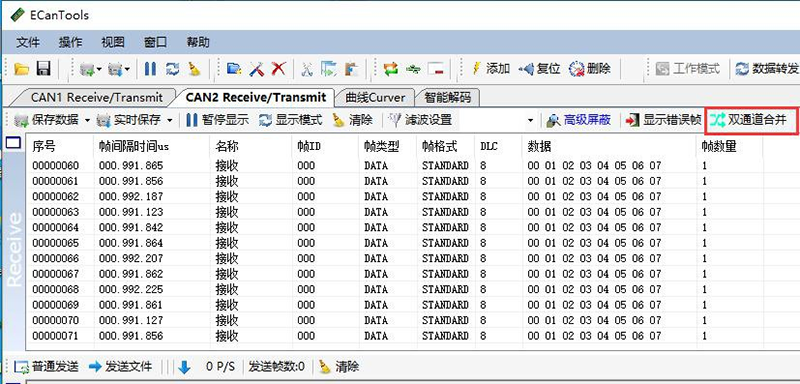Open the 文件 menu
Image resolution: width=800 pixels, height=384 pixels.
(28, 42)
